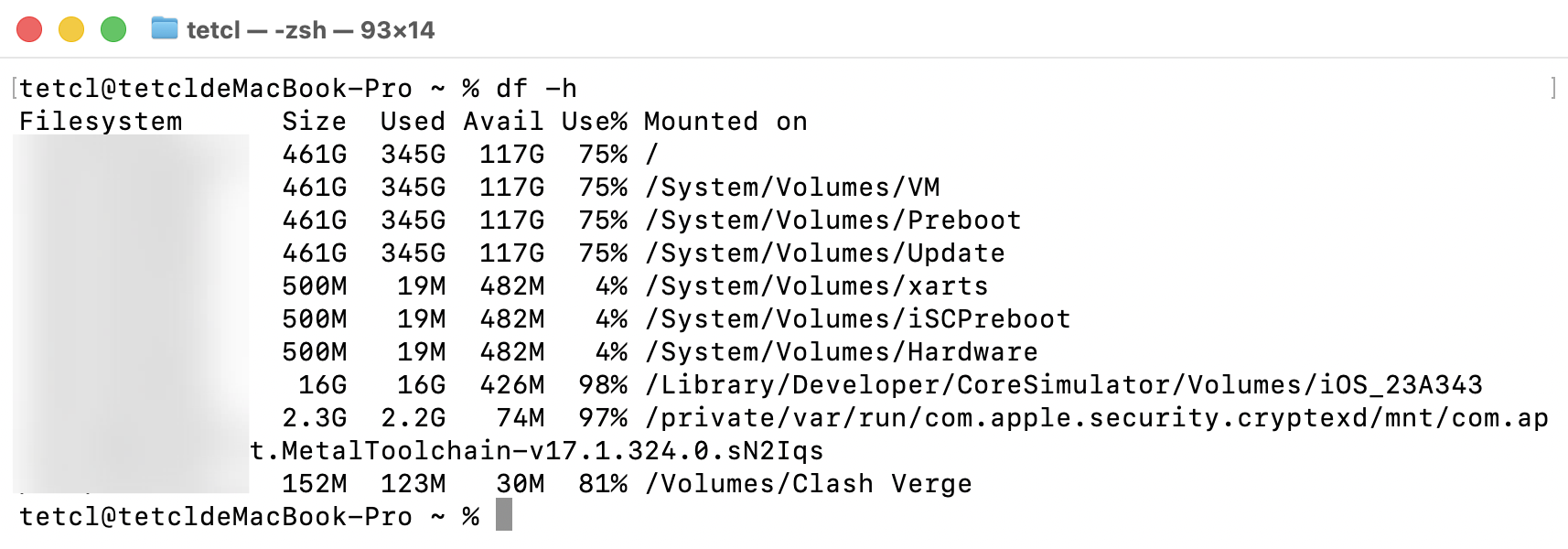
Task: Minimize the terminal with the yellow button
Action: [x=71, y=29]
